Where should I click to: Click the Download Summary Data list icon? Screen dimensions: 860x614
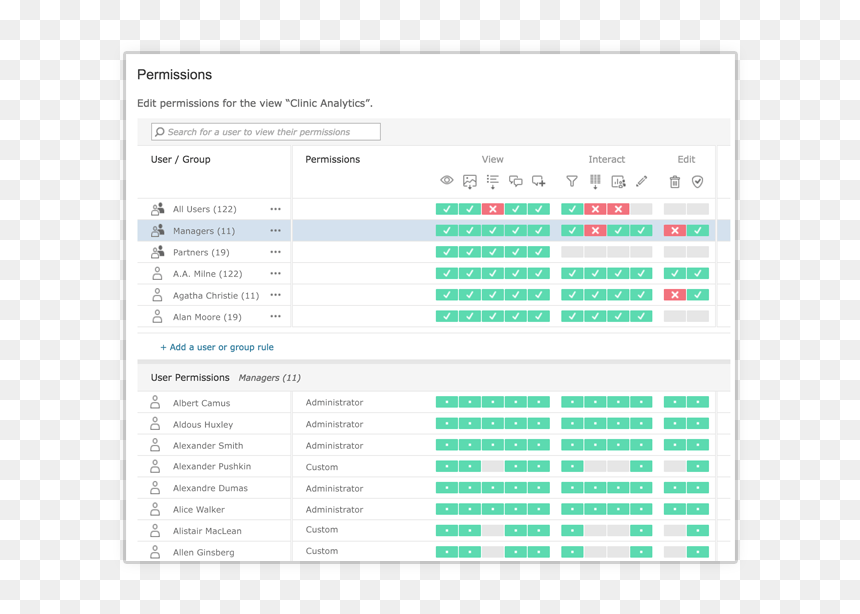[493, 182]
